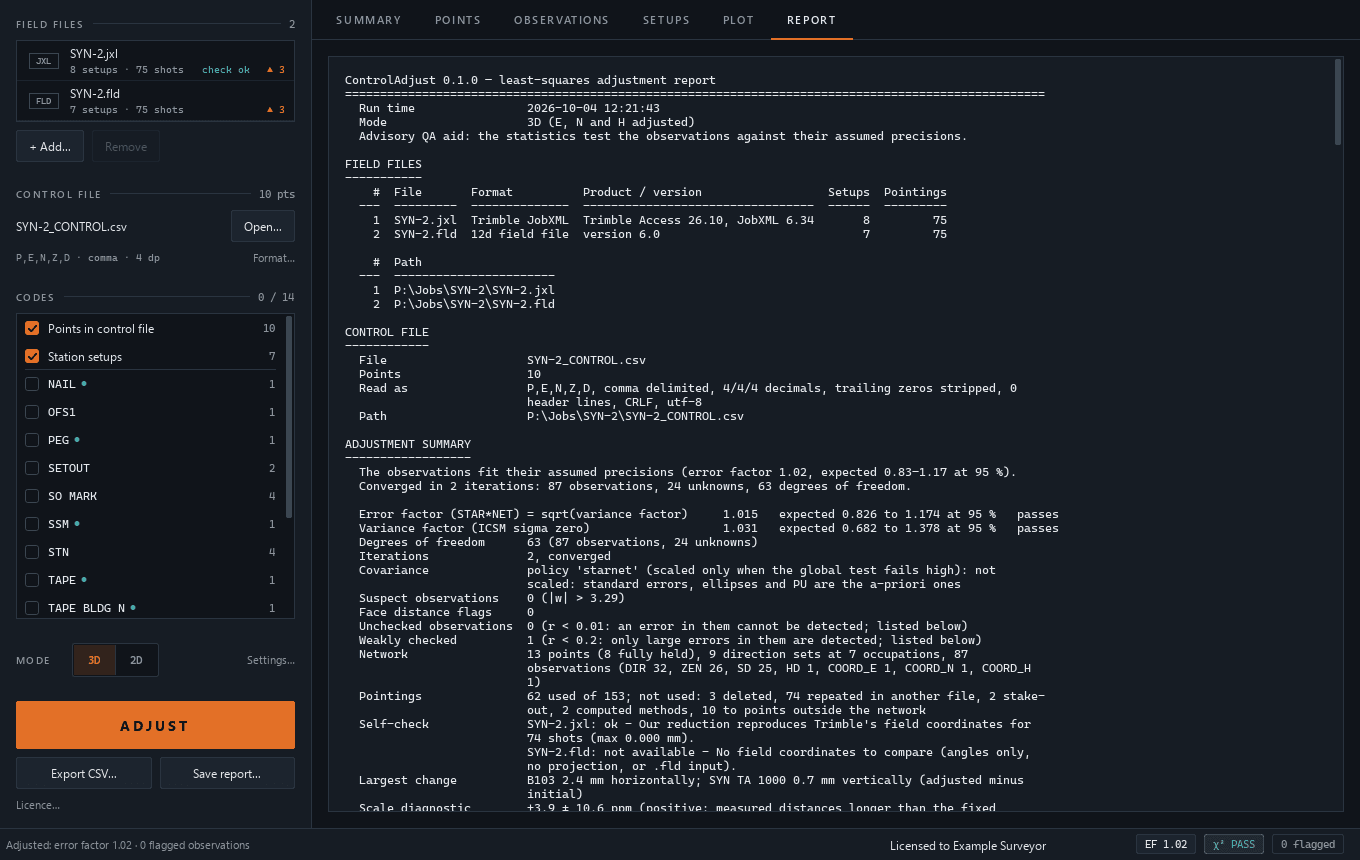Click the SYN-2_CONTROL.csv file name
1360x860 pixels.
(71, 226)
